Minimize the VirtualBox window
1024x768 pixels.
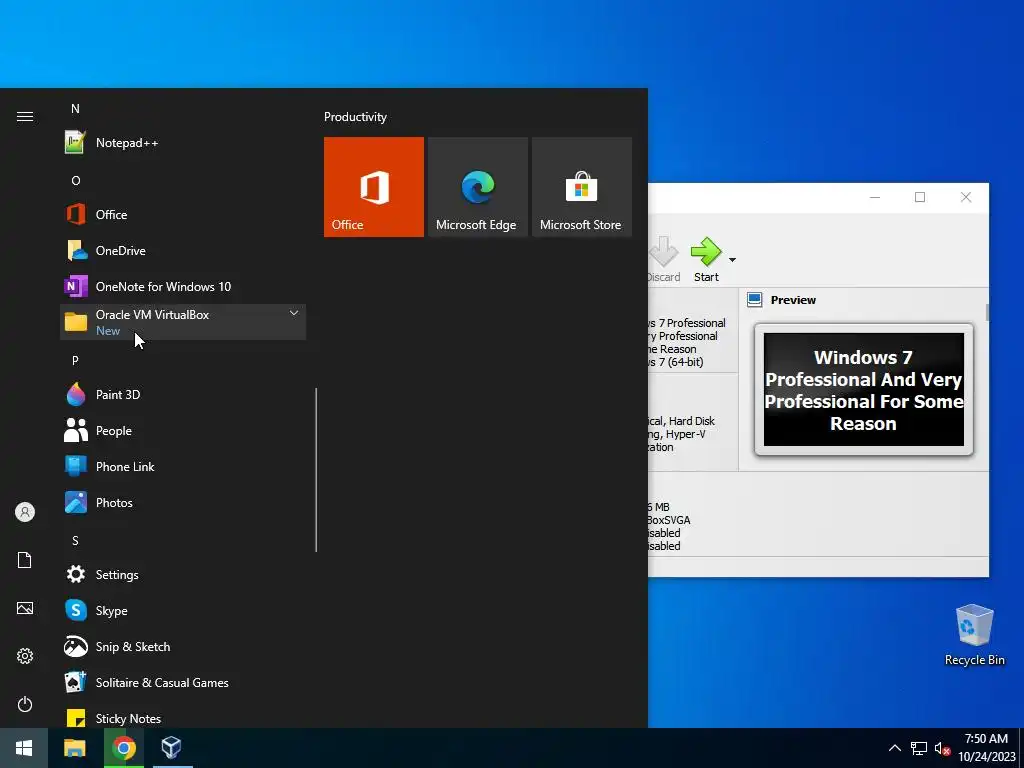875,197
